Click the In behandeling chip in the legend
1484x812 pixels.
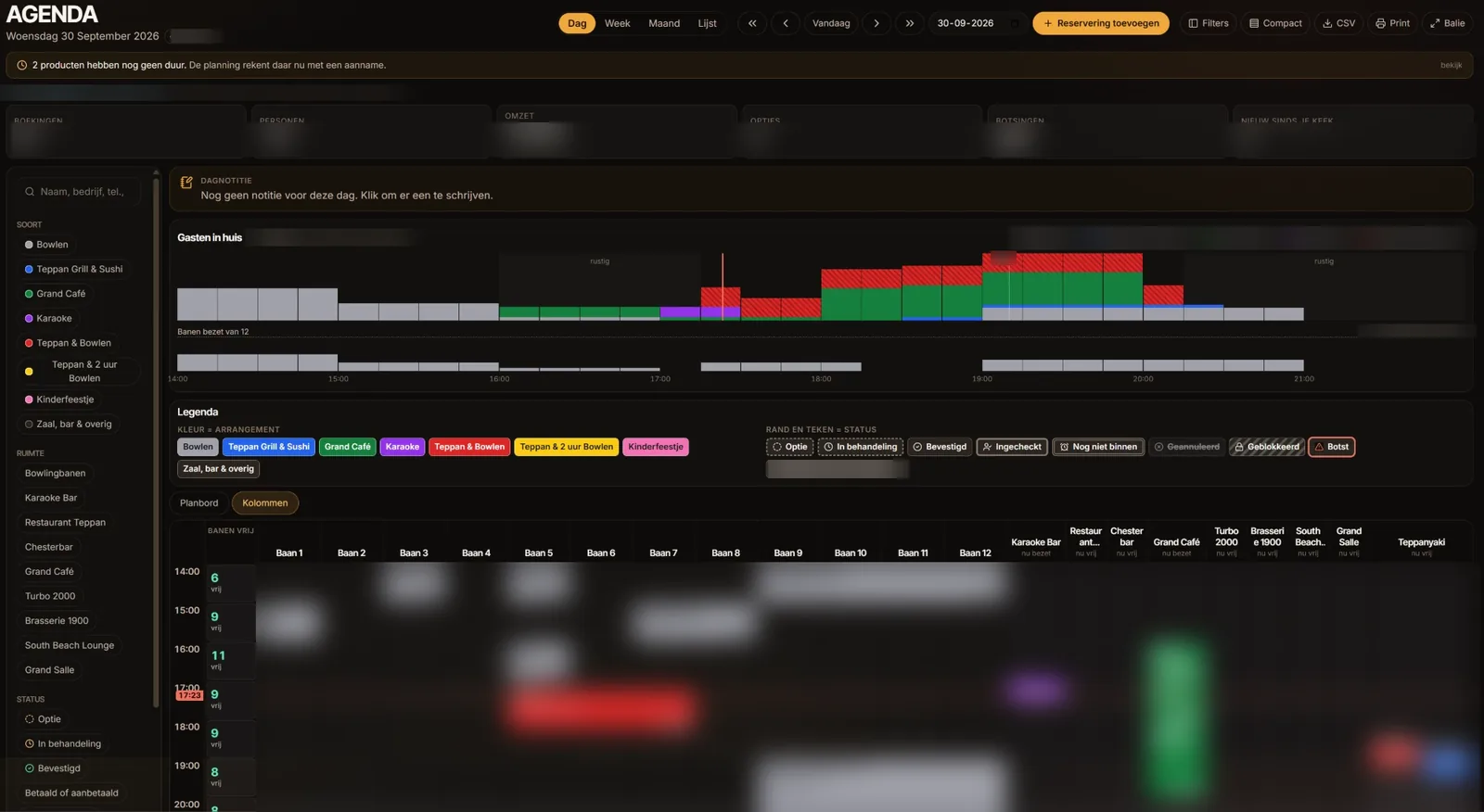click(x=861, y=447)
